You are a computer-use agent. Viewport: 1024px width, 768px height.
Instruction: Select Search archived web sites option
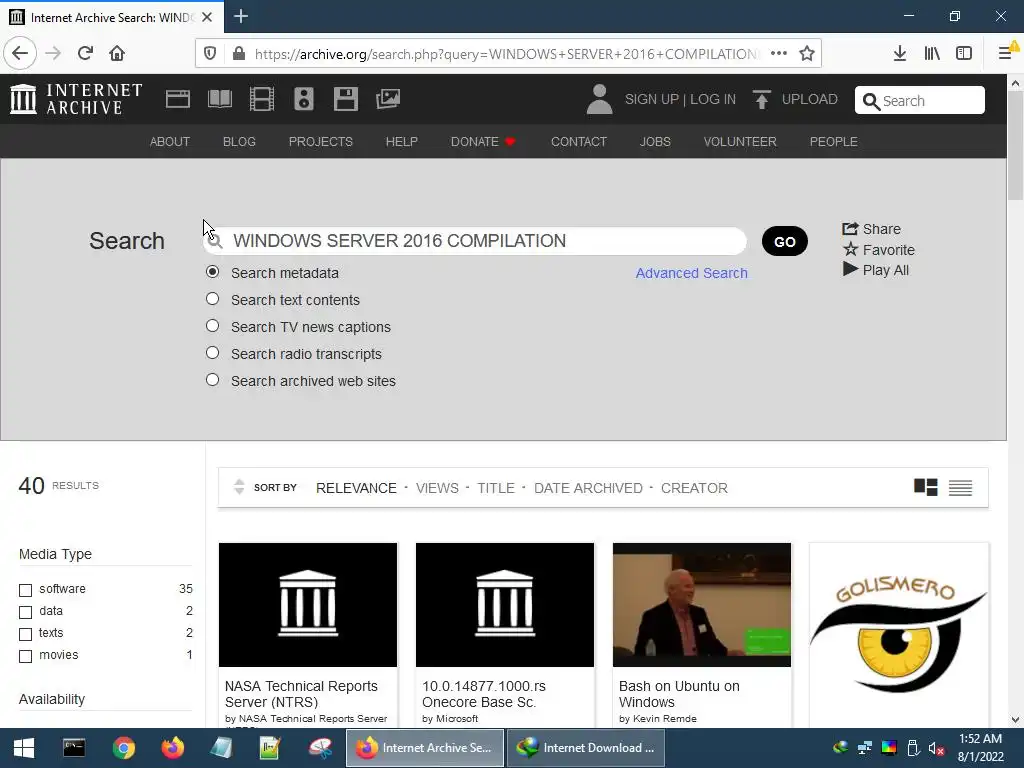pyautogui.click(x=212, y=379)
